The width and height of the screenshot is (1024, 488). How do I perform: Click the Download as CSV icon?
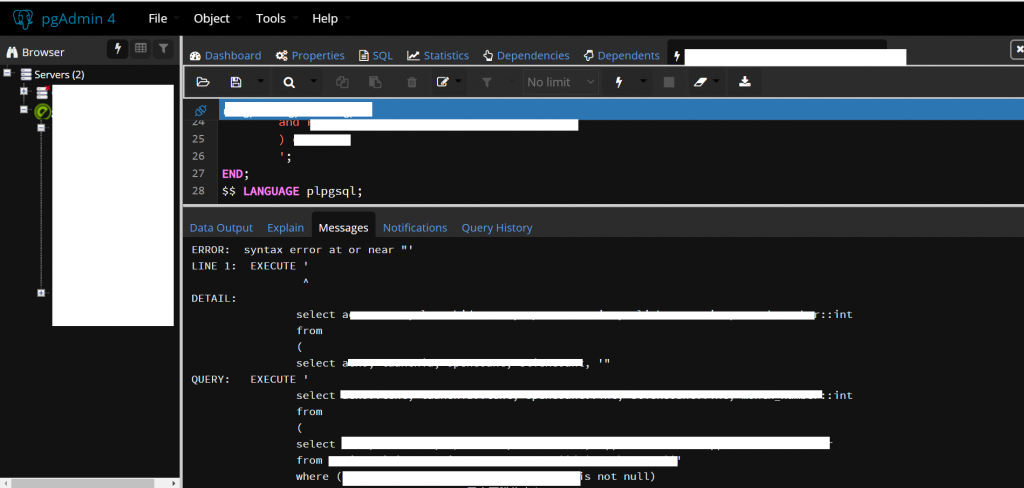(x=744, y=82)
